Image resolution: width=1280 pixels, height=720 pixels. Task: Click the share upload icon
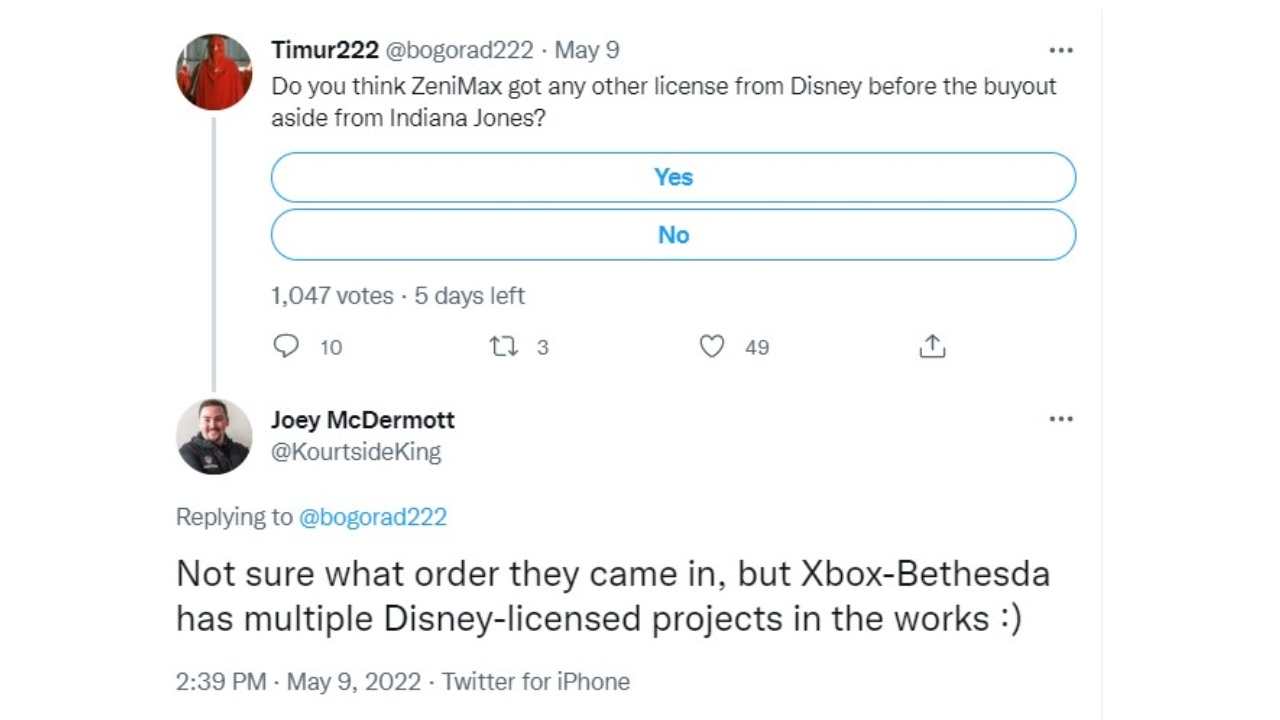pyautogui.click(x=931, y=346)
